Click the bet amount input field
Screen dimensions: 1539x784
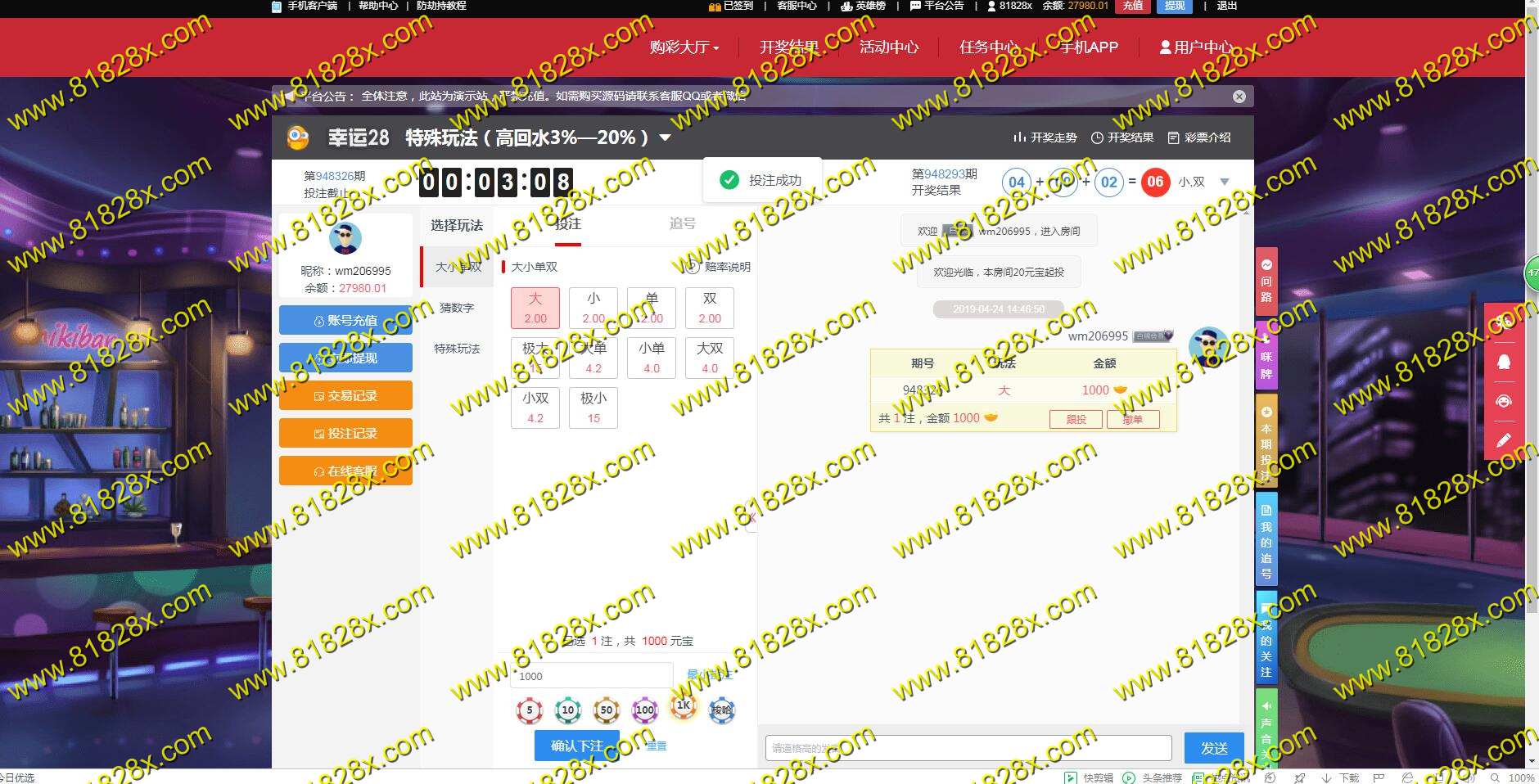pos(592,676)
